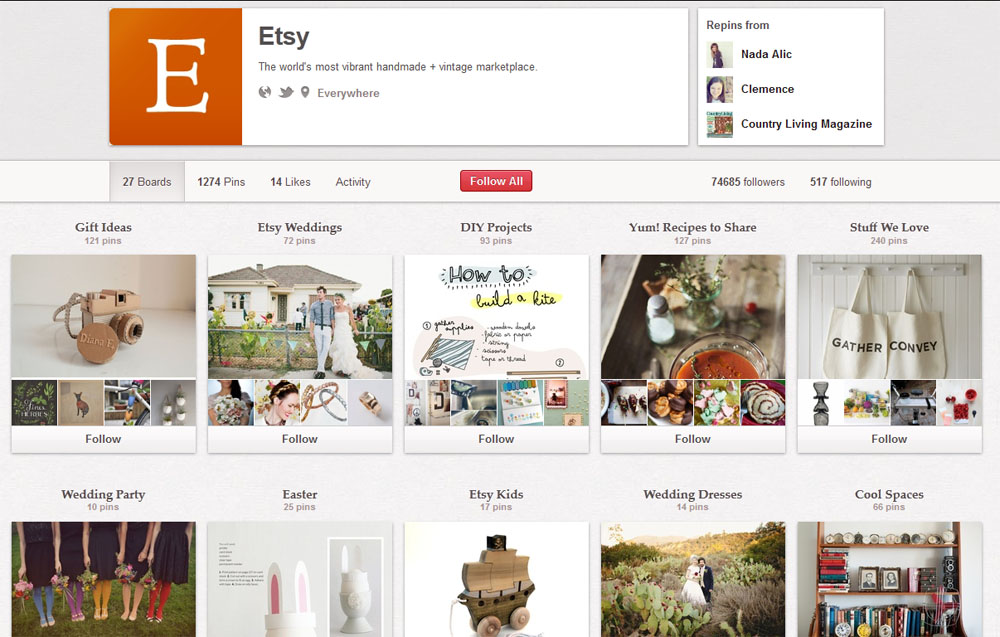Click Country Living Magazine avatar thumbnail
The height and width of the screenshot is (637, 1000).
[719, 124]
